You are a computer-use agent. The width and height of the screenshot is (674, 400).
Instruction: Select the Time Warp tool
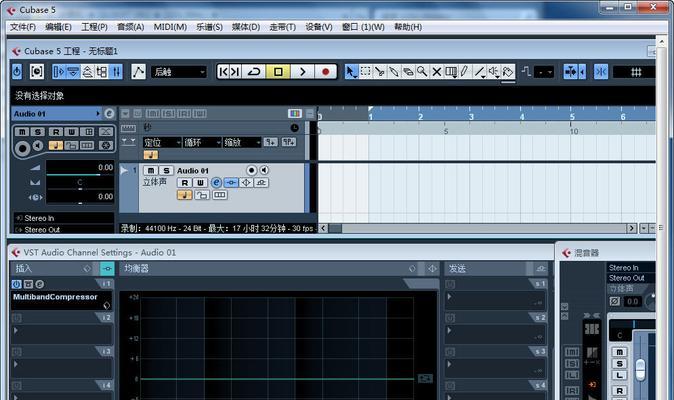tap(450, 71)
